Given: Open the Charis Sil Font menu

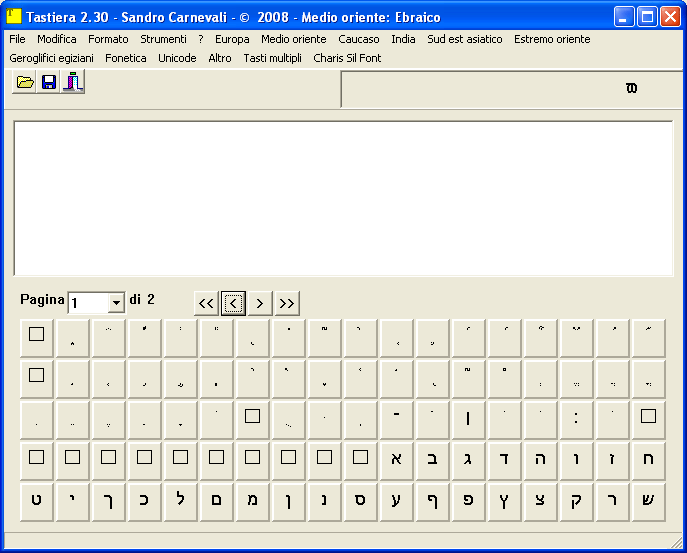Looking at the screenshot, I should click(x=347, y=58).
